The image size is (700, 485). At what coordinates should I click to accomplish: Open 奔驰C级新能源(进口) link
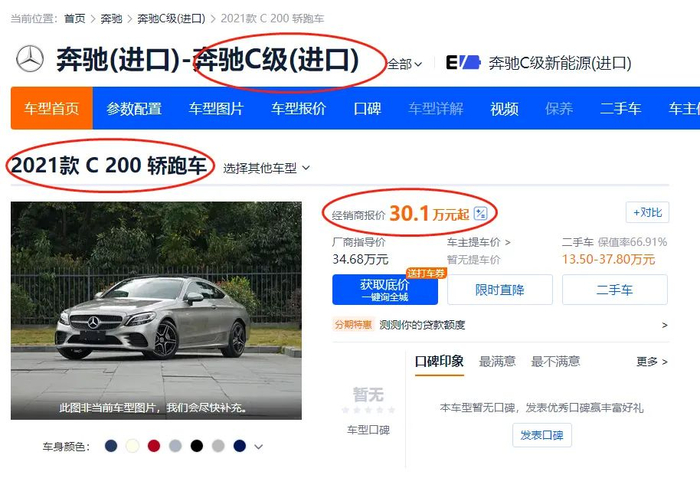(x=560, y=63)
